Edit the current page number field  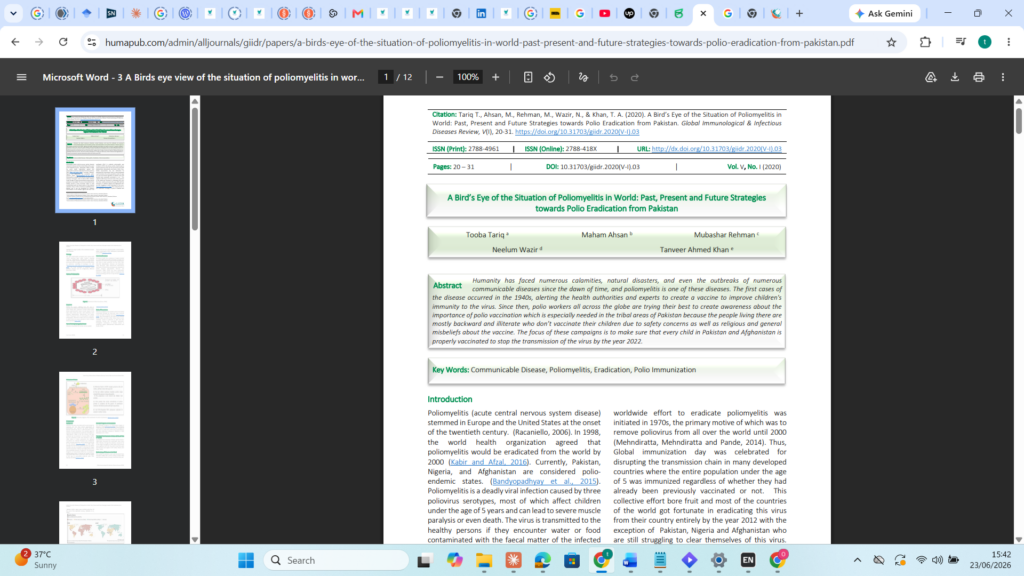[386, 77]
